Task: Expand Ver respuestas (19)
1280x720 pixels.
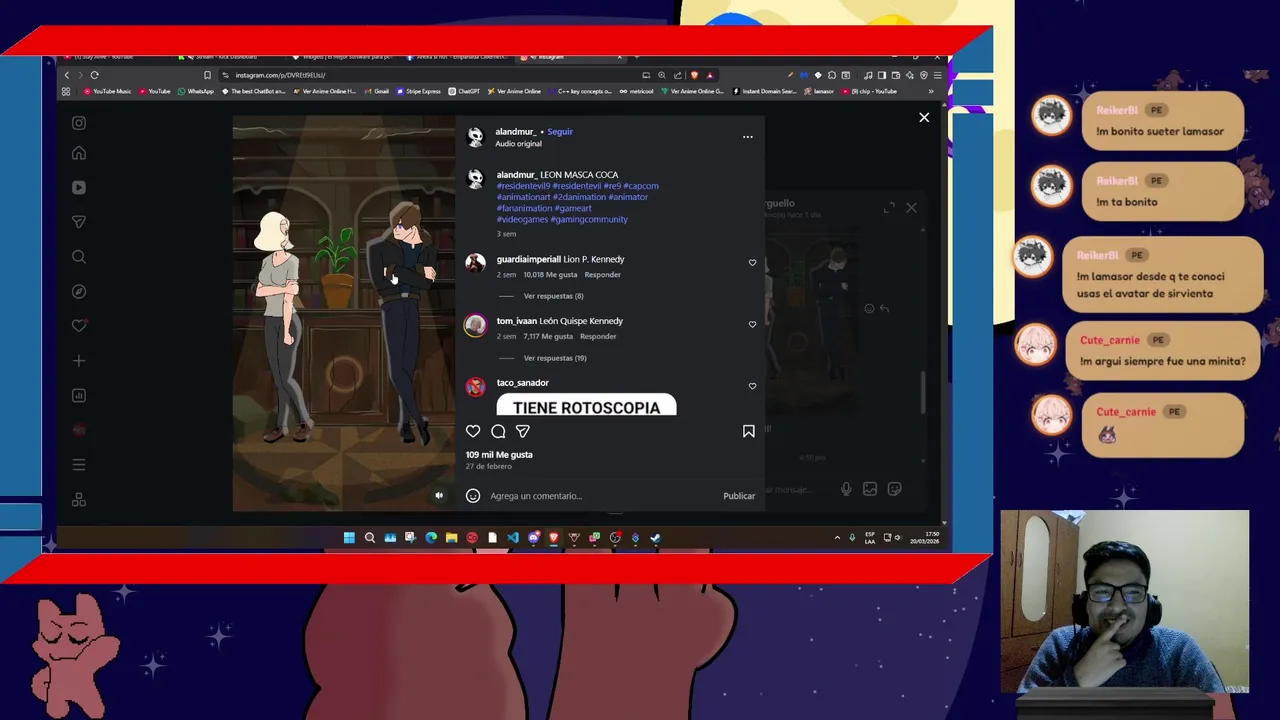Action: point(555,358)
